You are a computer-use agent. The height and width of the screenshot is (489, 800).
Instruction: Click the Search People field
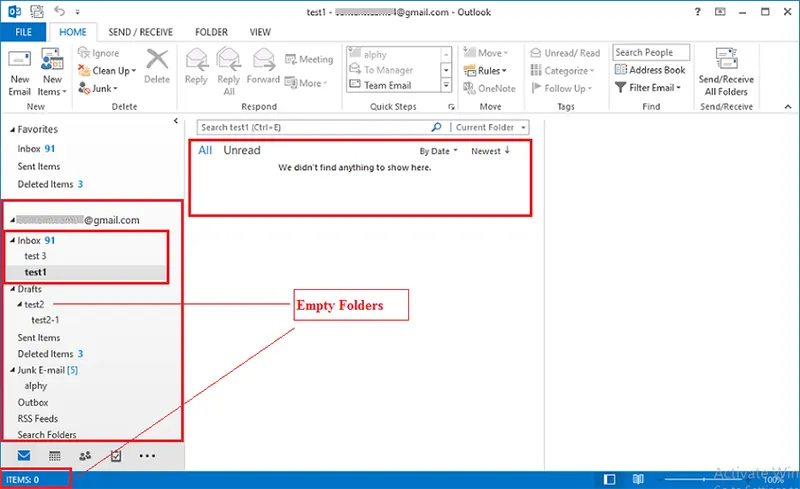click(651, 52)
